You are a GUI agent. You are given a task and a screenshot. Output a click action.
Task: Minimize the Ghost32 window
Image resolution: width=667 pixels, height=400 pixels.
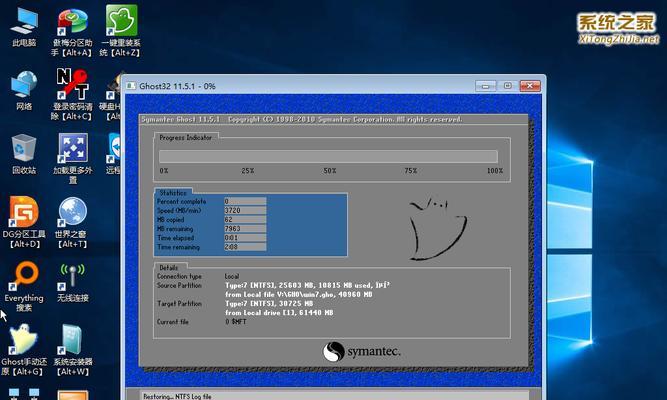click(x=486, y=86)
